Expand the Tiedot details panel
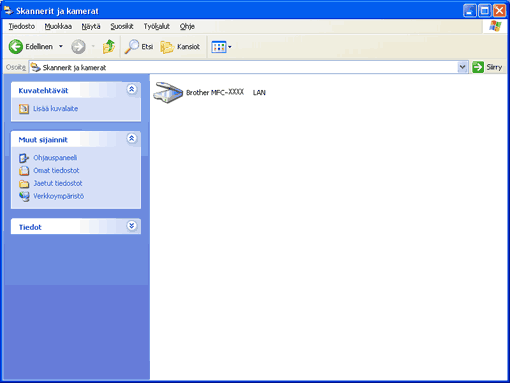 tap(132, 226)
